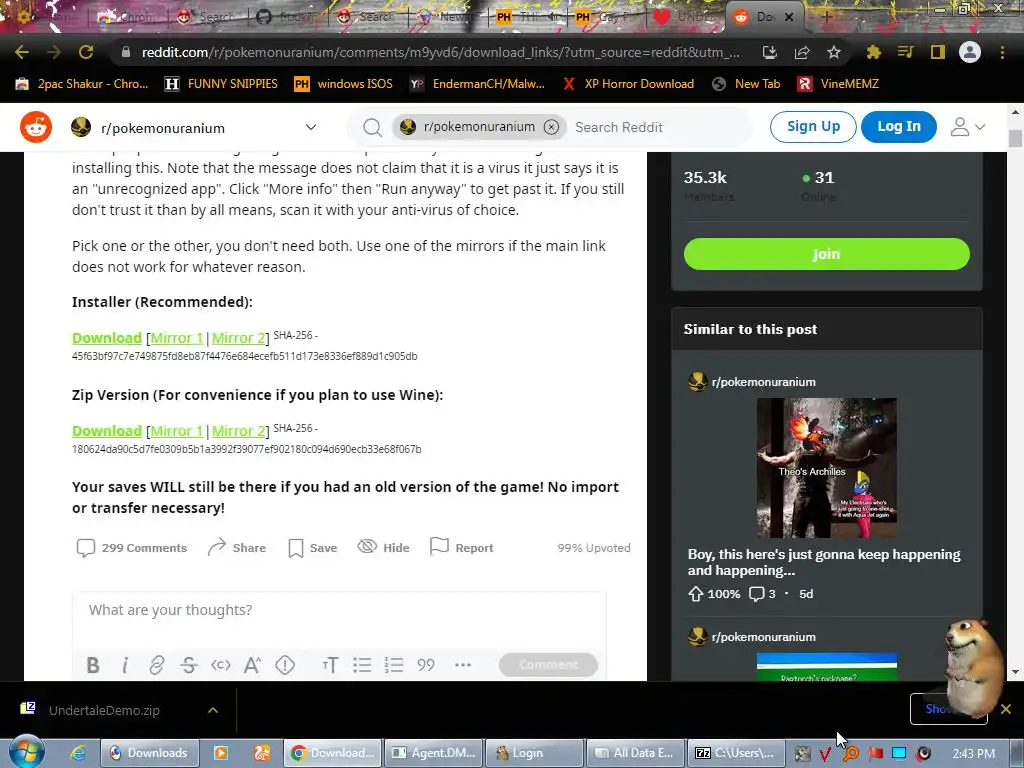Open the 2pac Shakur bookmark
Viewport: 1024px width, 768px height.
tap(82, 84)
